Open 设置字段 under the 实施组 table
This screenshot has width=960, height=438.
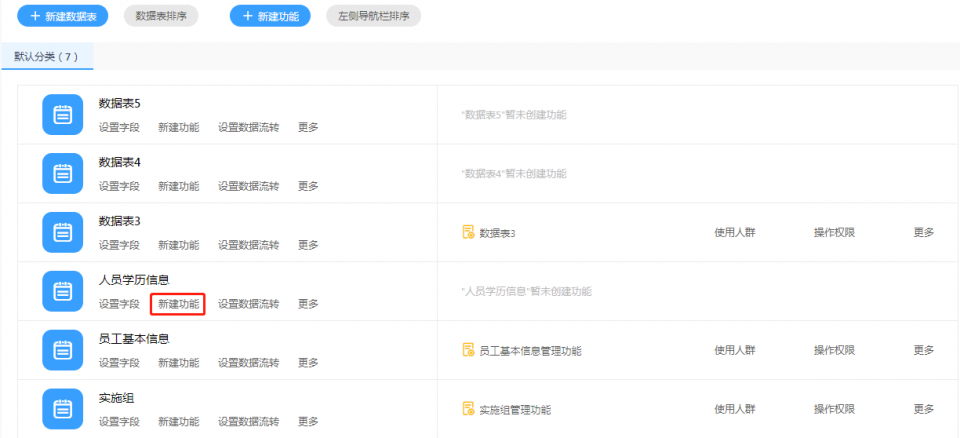pyautogui.click(x=119, y=421)
